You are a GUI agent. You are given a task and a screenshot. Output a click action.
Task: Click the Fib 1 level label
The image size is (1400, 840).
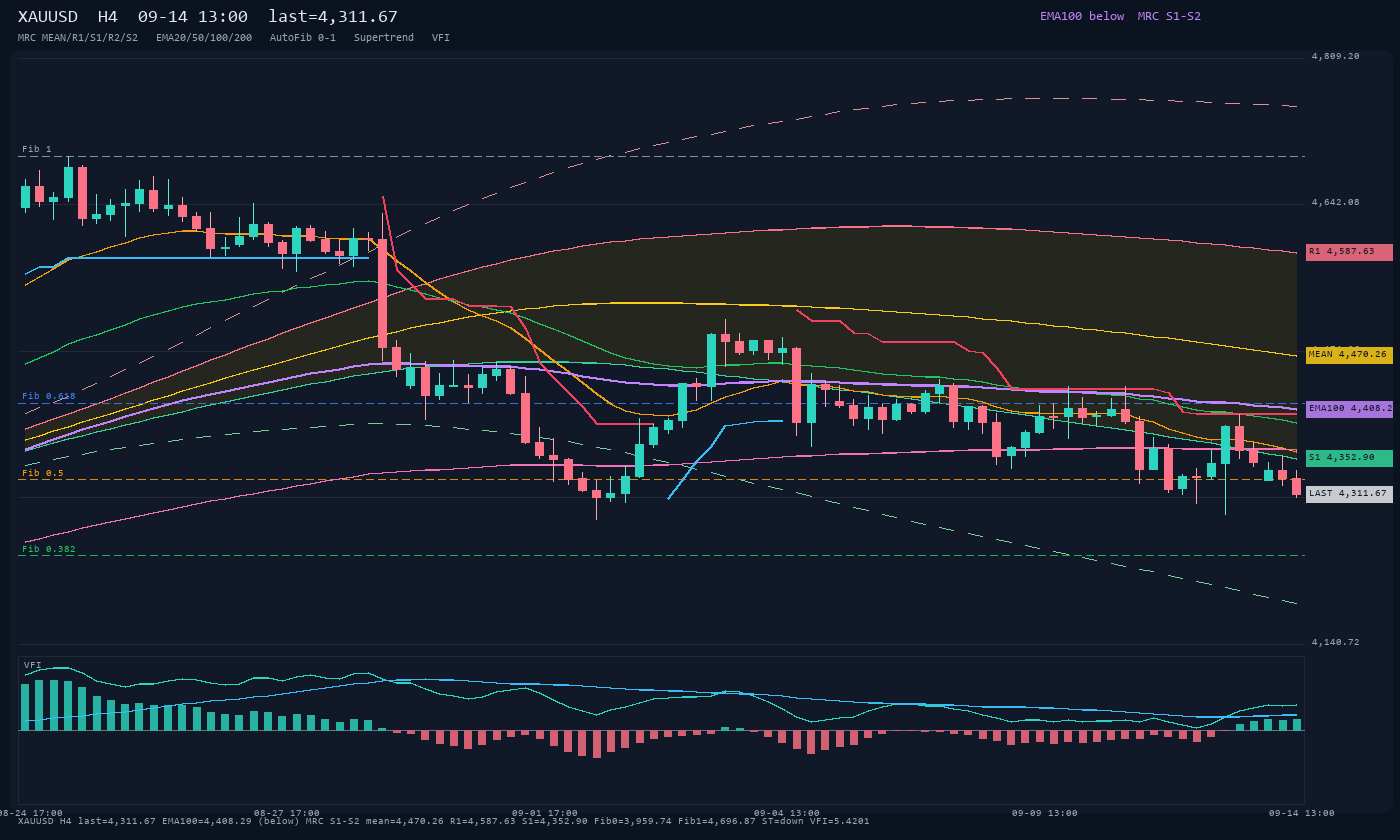click(37, 149)
